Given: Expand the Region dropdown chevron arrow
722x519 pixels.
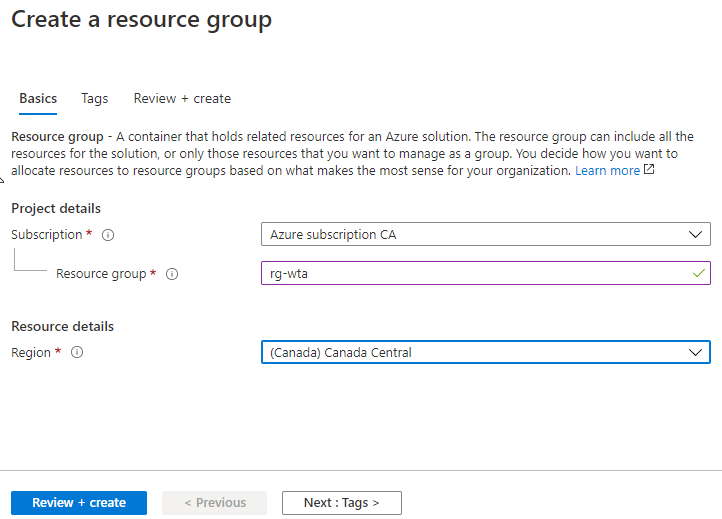Looking at the screenshot, I should [696, 353].
